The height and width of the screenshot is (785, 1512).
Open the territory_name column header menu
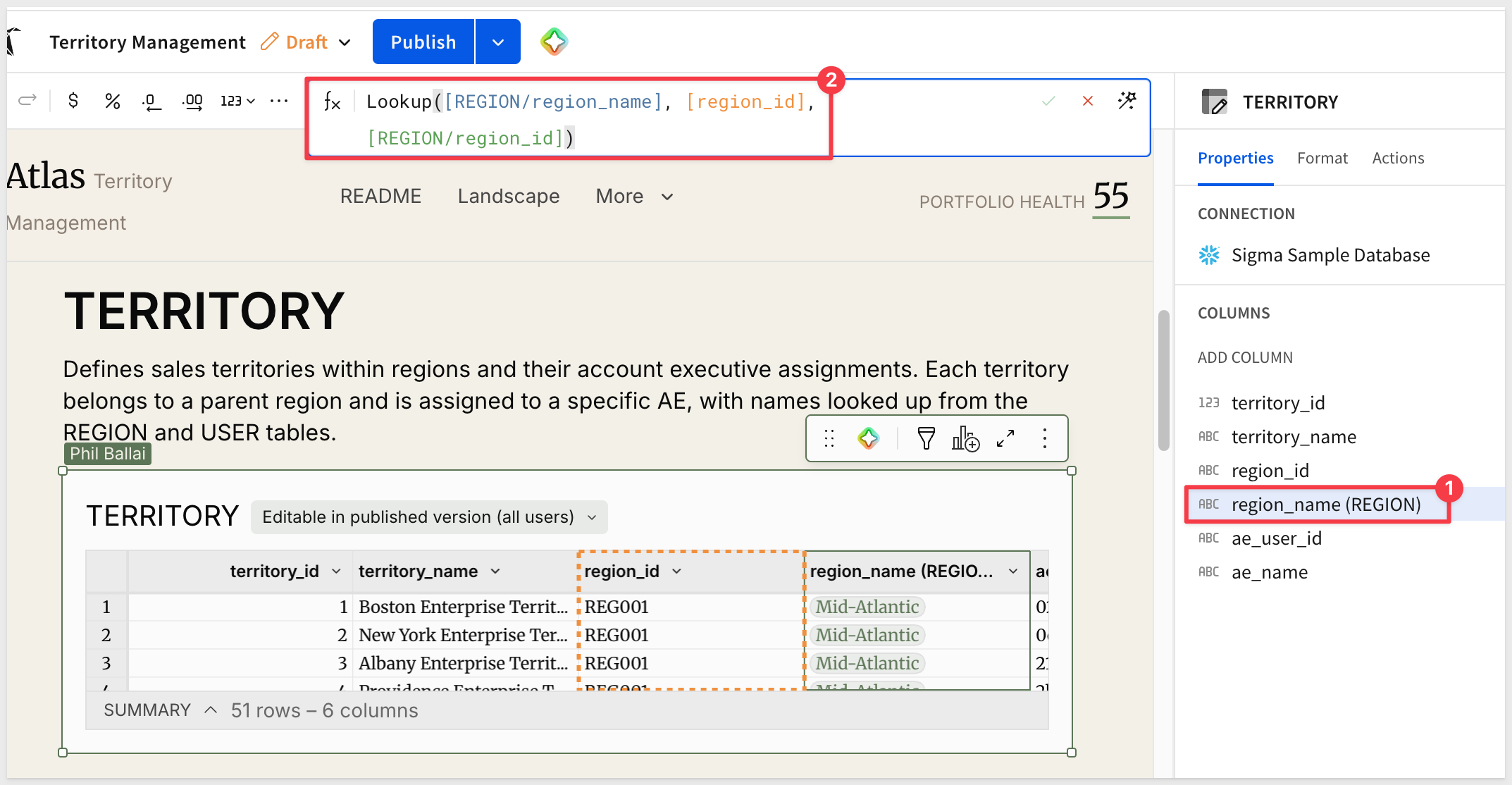click(495, 571)
